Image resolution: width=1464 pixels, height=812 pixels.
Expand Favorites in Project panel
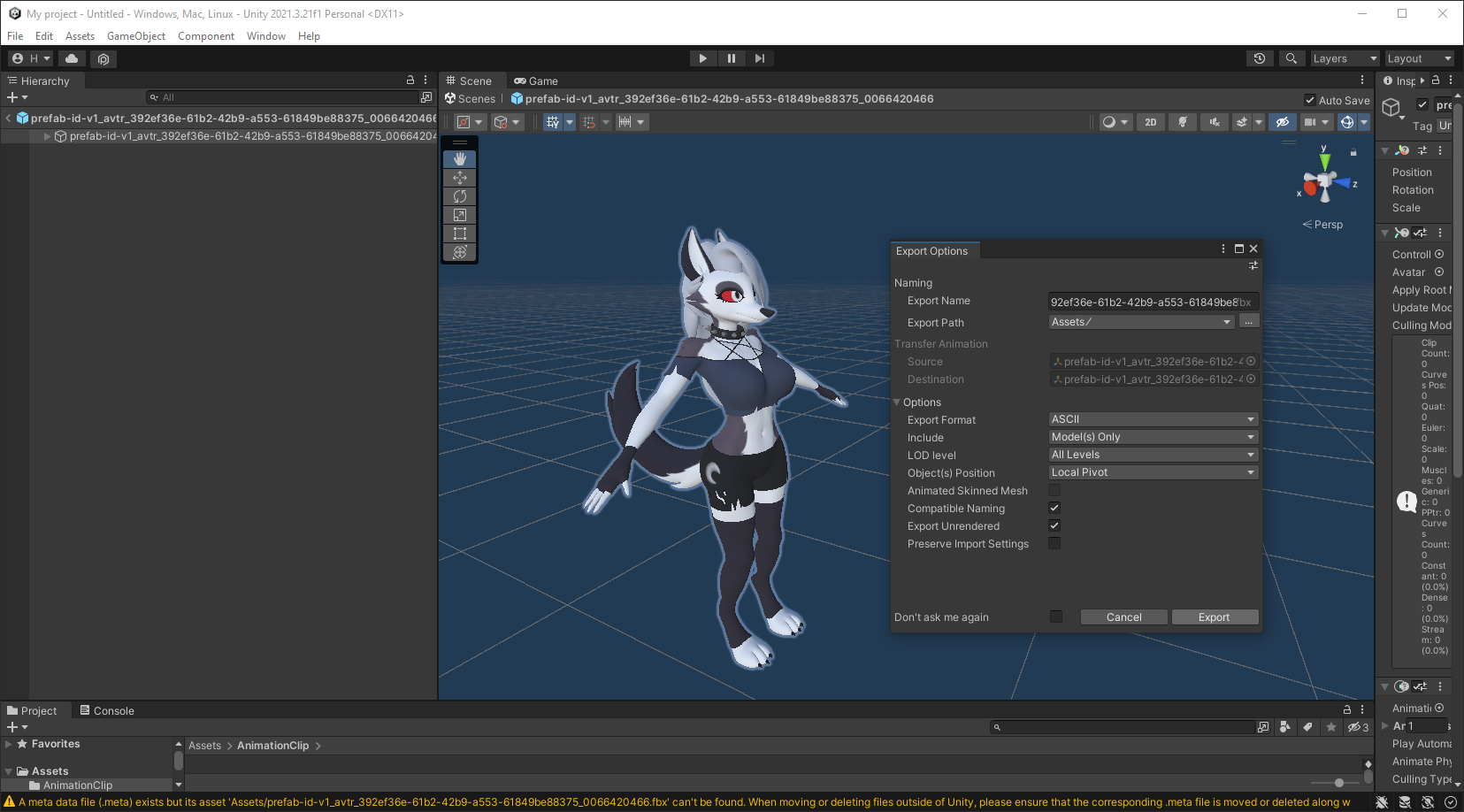pyautogui.click(x=9, y=745)
